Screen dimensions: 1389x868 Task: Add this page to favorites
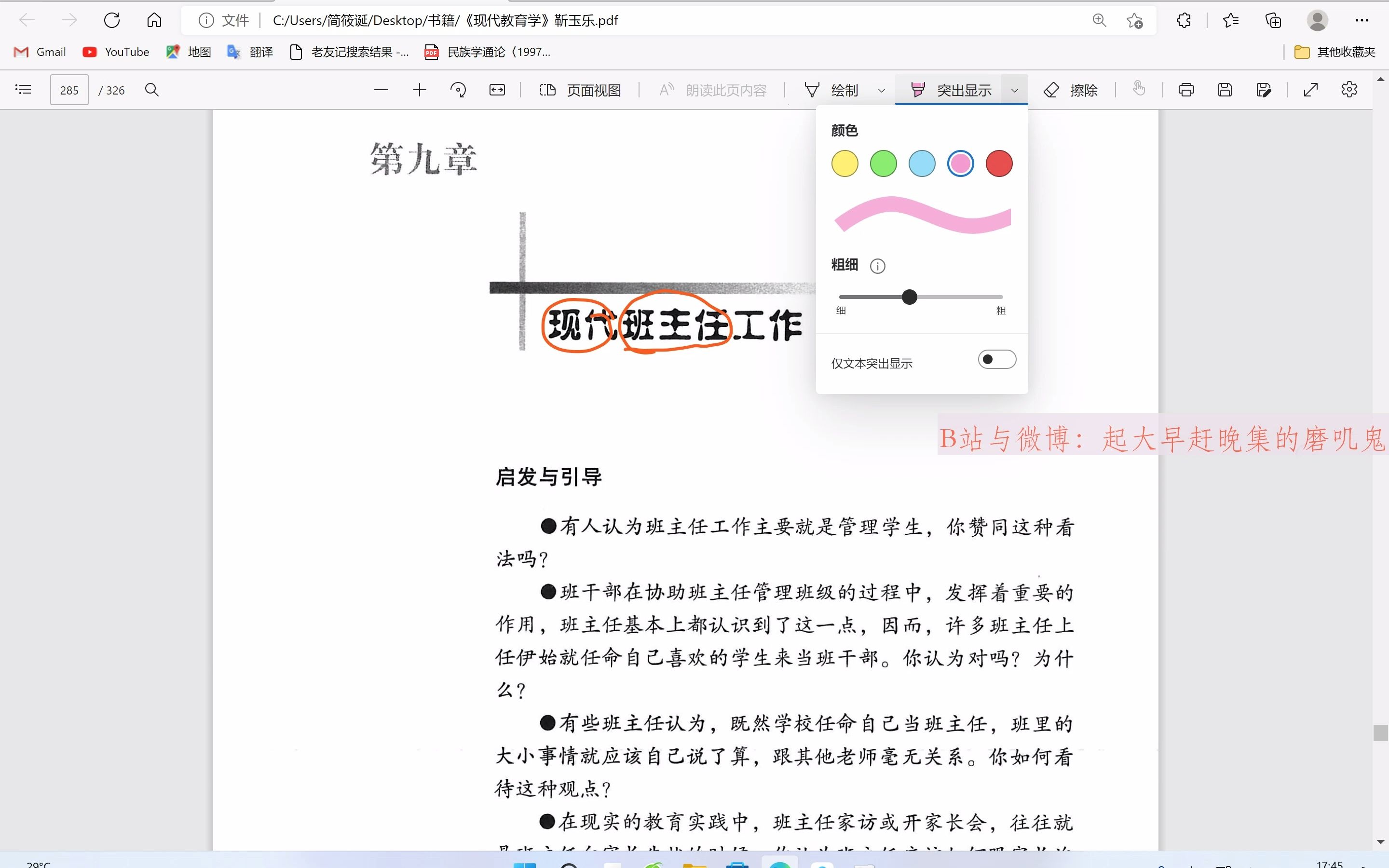(x=1135, y=21)
